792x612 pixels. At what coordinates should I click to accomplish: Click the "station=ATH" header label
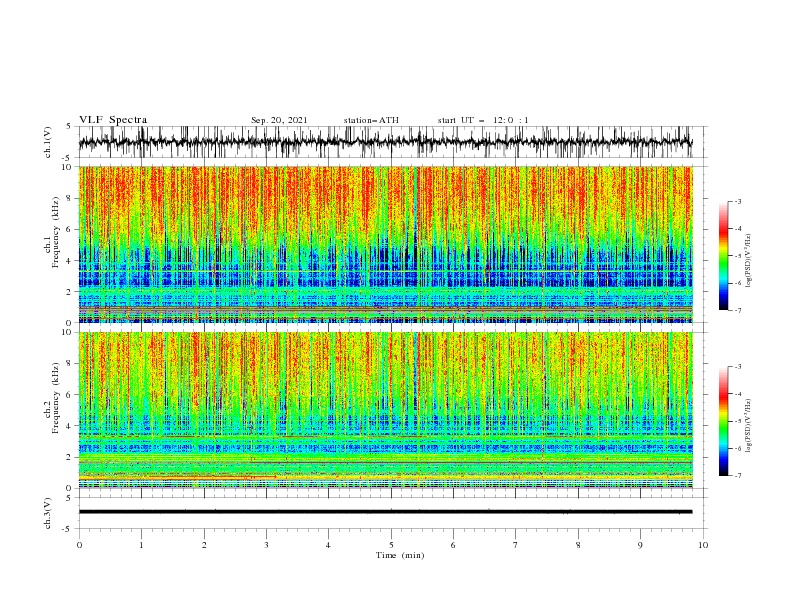click(371, 120)
